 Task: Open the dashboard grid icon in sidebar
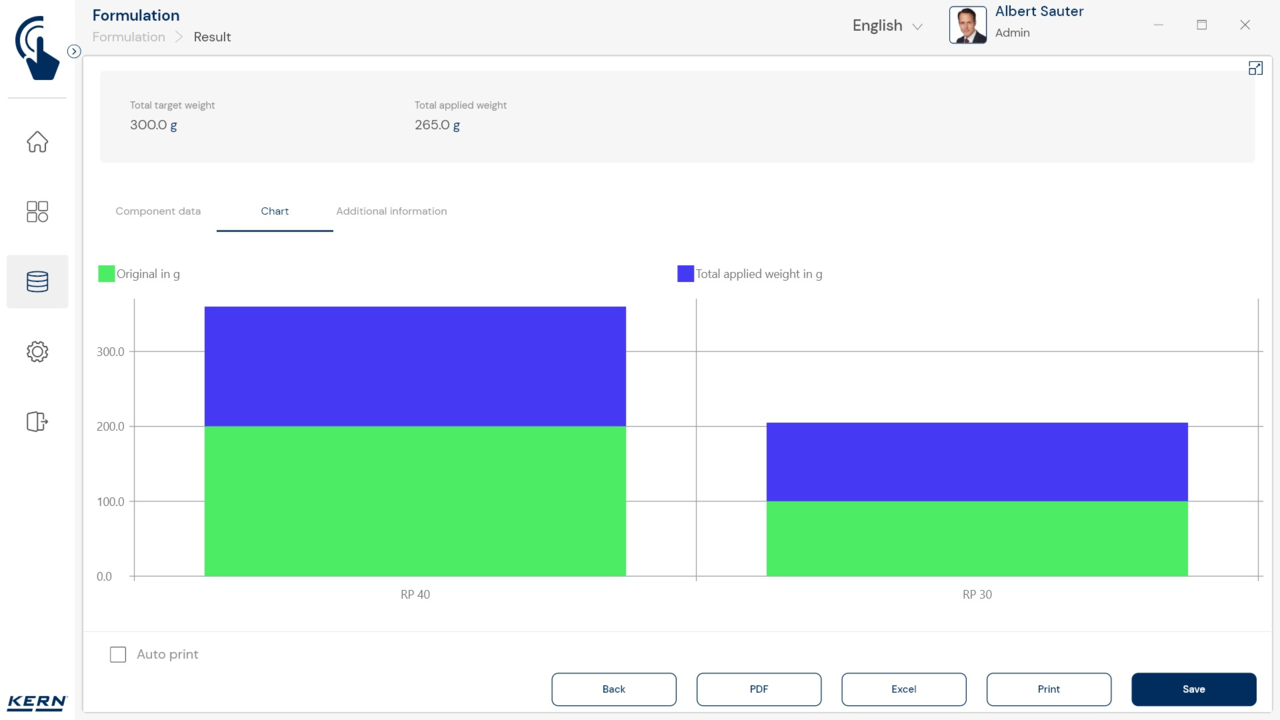(37, 212)
